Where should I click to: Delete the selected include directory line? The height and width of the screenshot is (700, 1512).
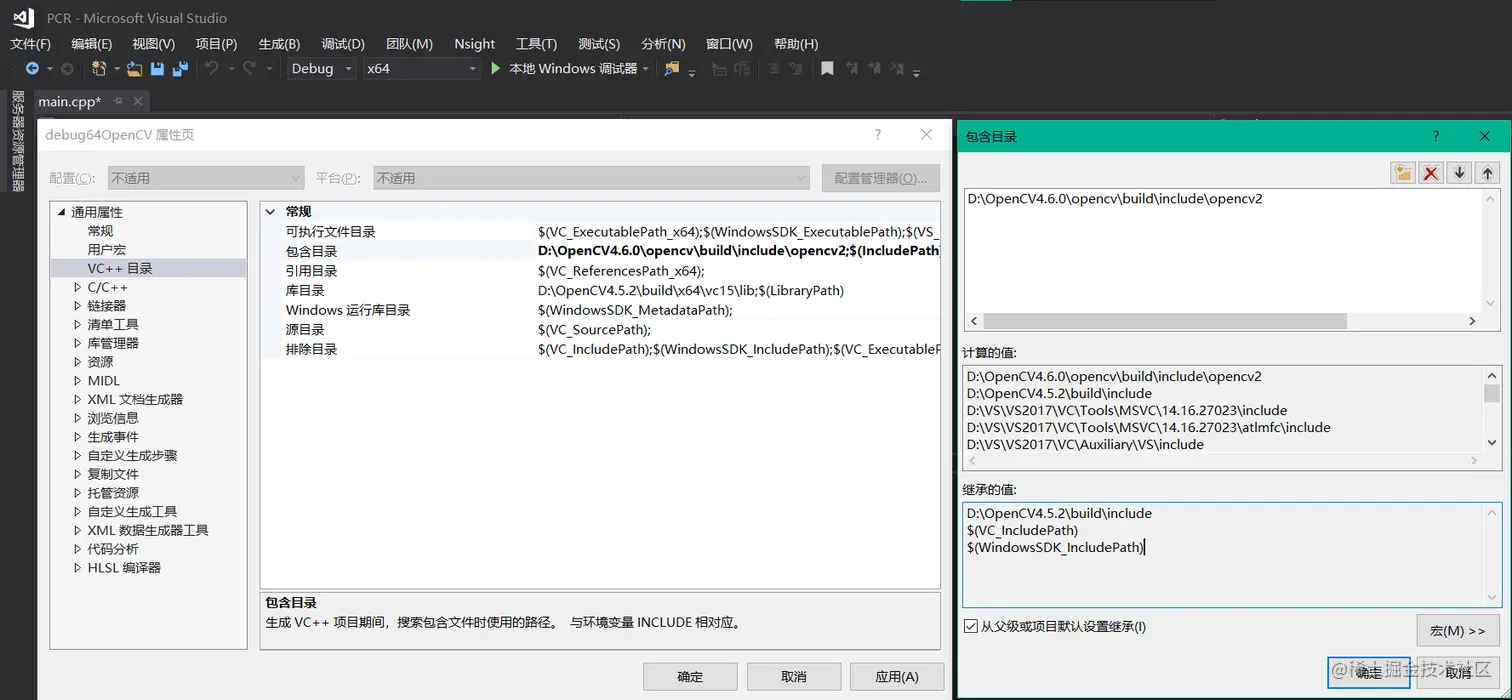point(1431,173)
